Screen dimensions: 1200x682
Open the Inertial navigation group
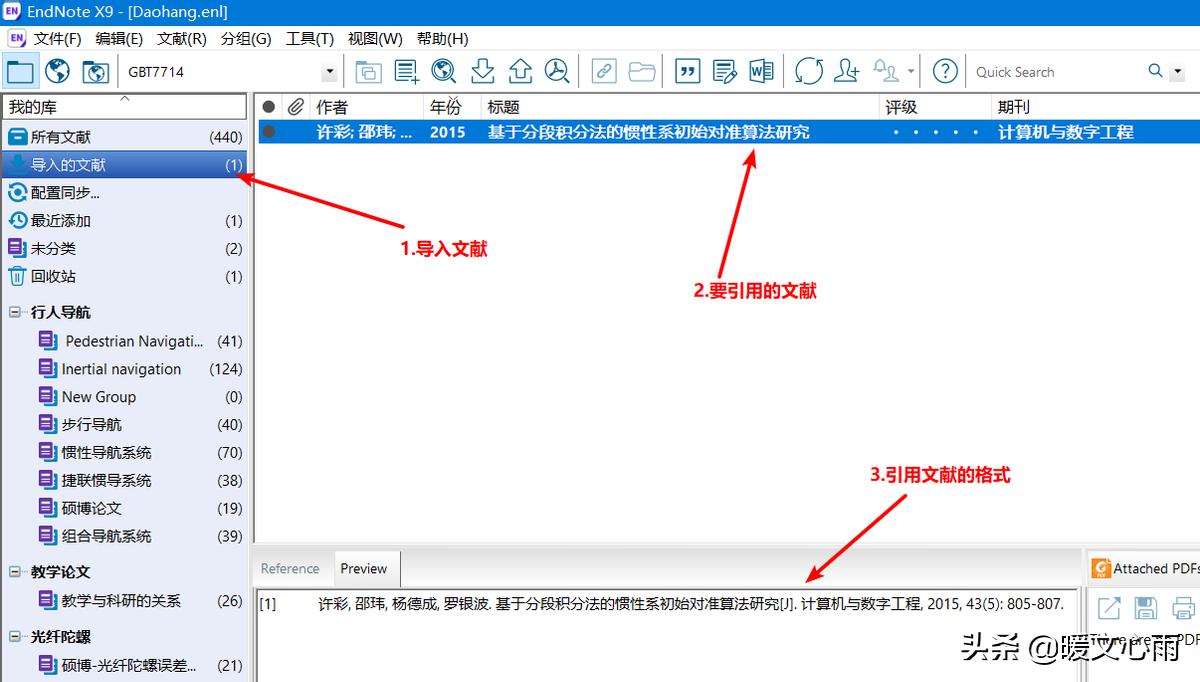click(119, 368)
